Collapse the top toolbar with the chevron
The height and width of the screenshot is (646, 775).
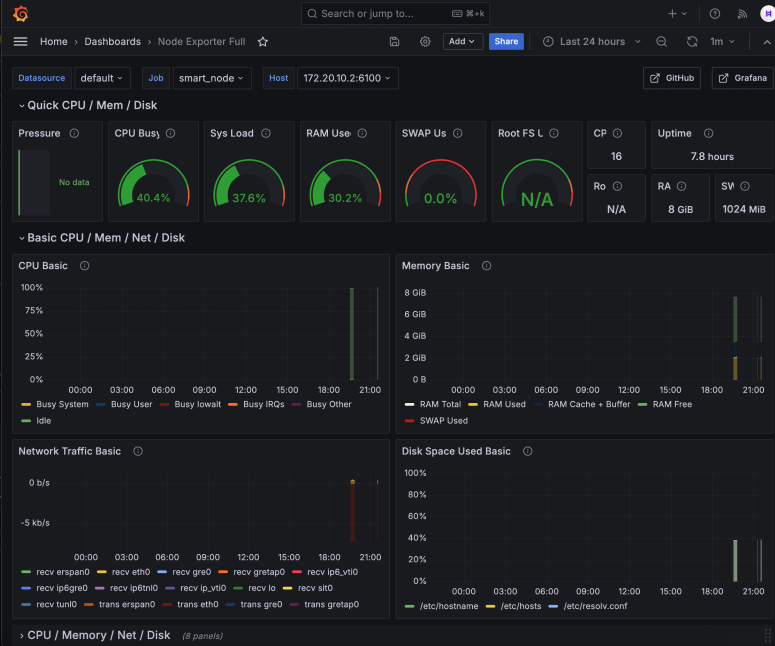click(x=767, y=42)
